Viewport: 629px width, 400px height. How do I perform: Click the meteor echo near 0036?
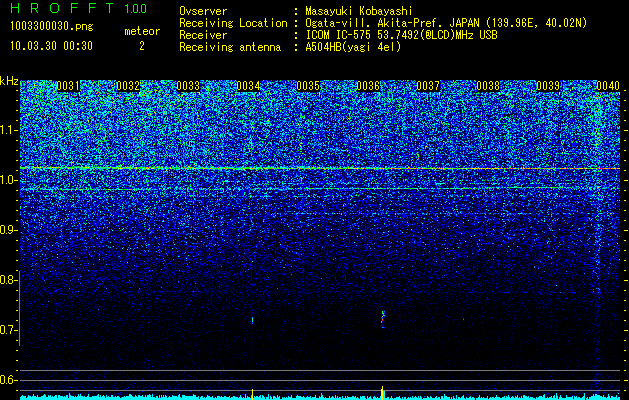click(383, 319)
